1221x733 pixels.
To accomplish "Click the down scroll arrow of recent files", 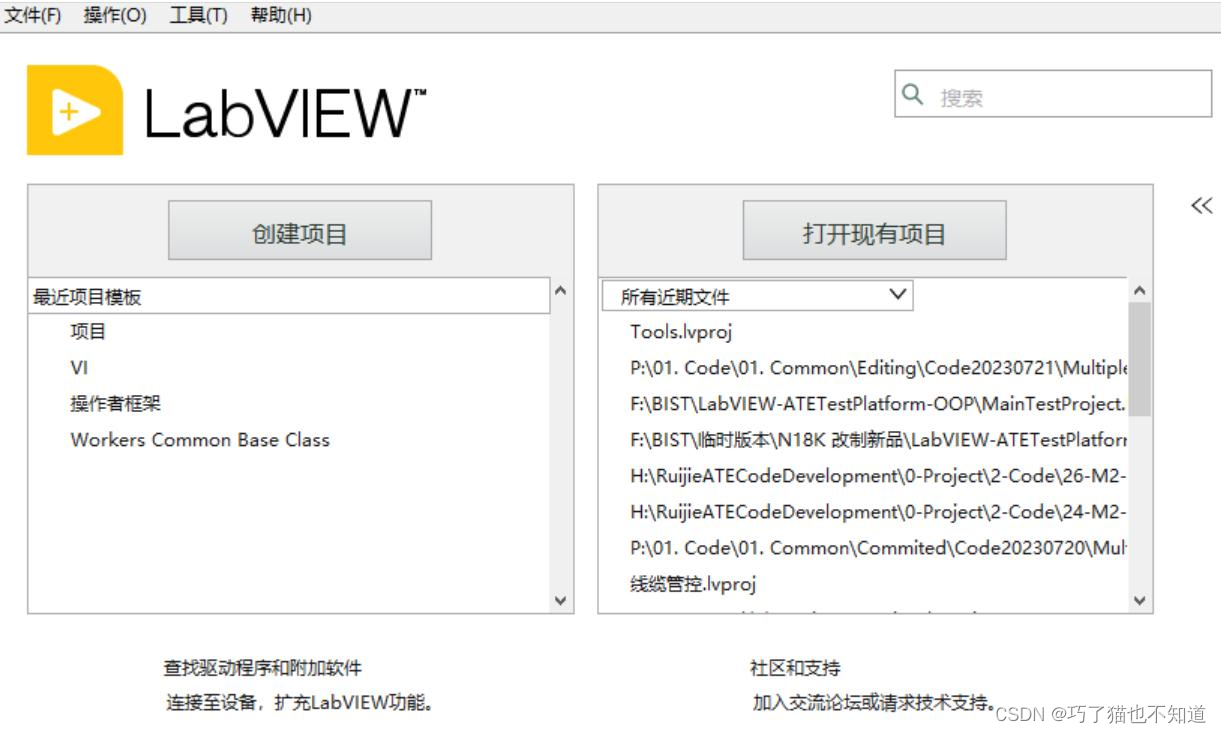I will (1140, 600).
